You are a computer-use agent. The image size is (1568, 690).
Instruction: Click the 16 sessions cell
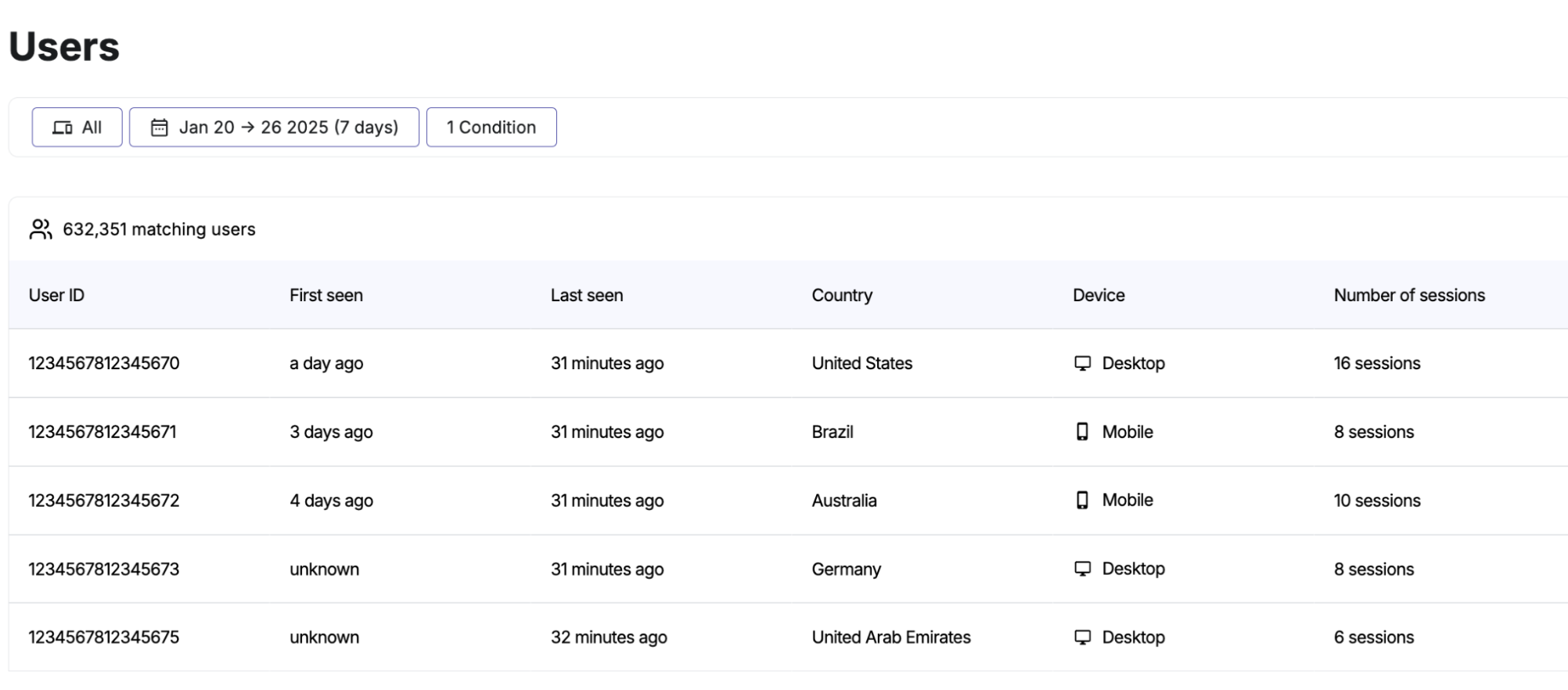click(x=1377, y=363)
